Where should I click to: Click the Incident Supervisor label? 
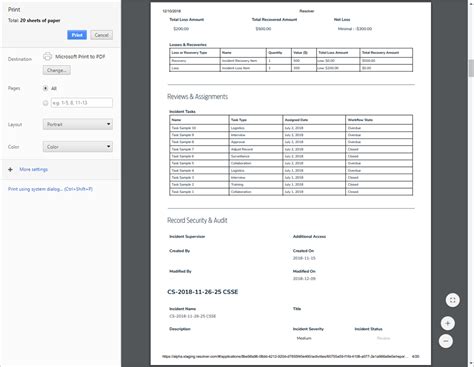[x=187, y=237]
